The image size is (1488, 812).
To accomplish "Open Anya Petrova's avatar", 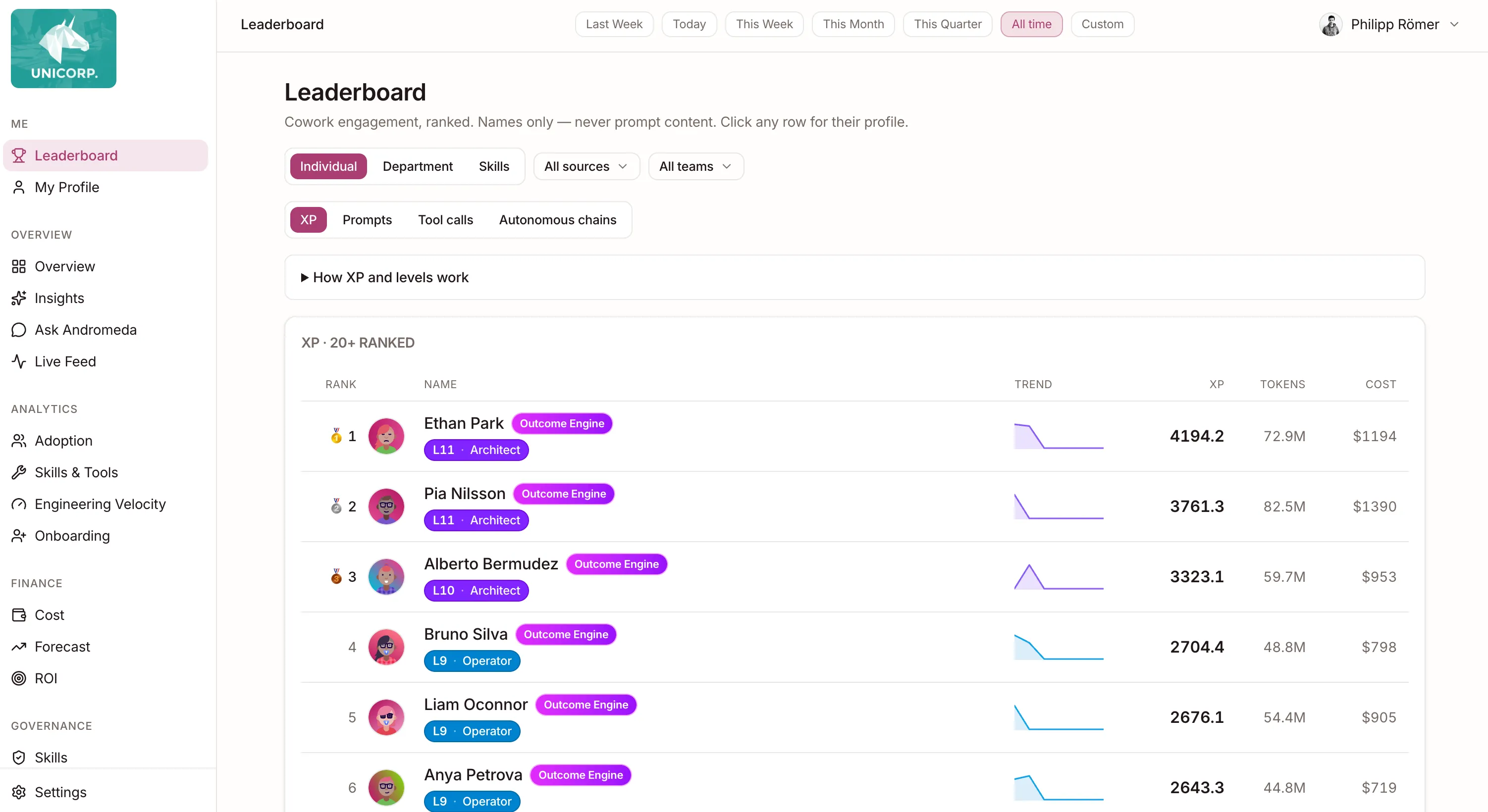I will [x=386, y=788].
